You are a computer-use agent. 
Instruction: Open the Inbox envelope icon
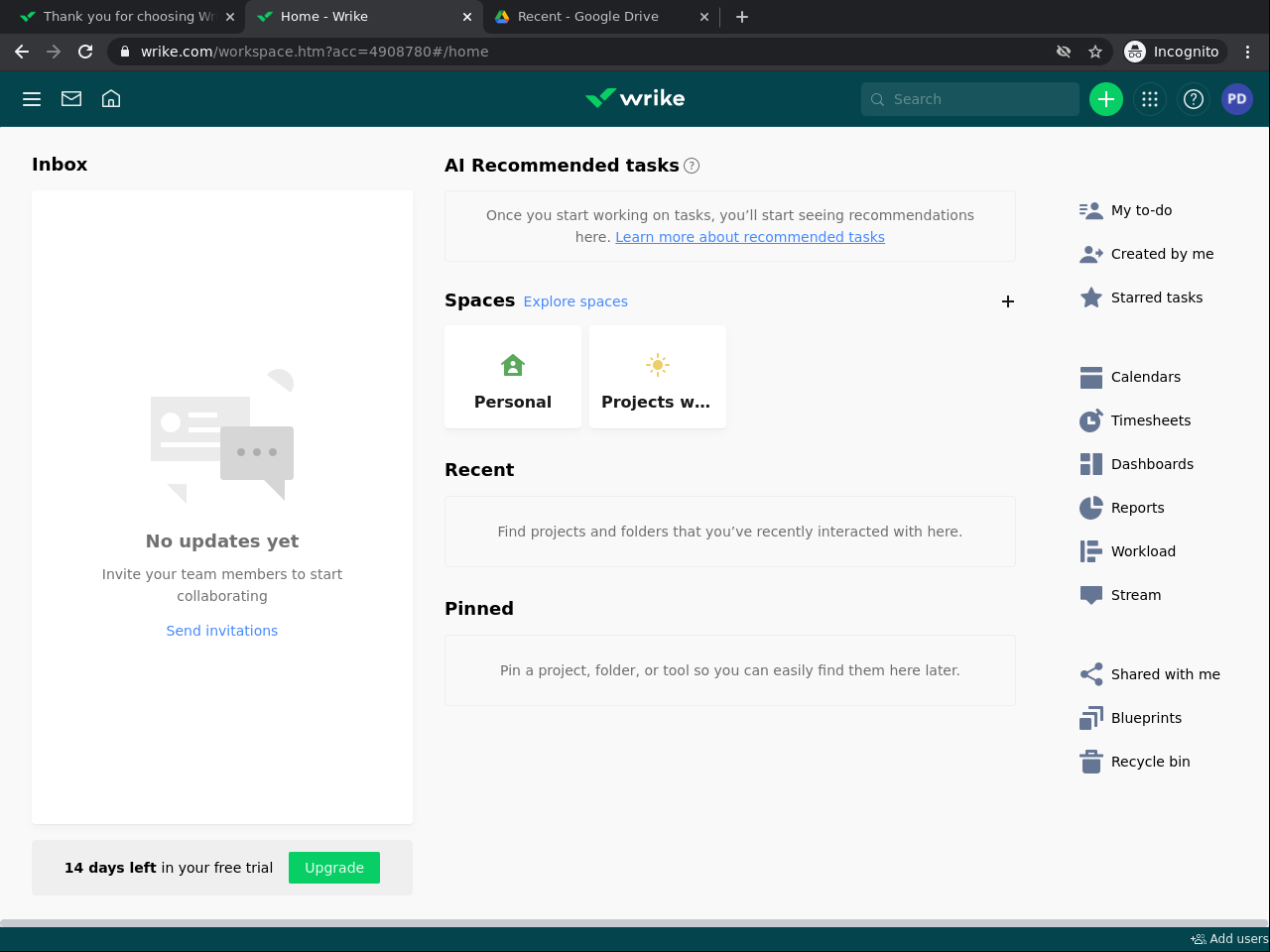71,99
